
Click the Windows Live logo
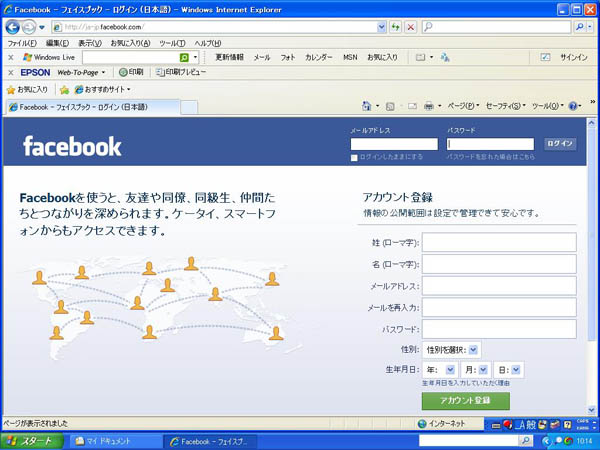point(49,57)
